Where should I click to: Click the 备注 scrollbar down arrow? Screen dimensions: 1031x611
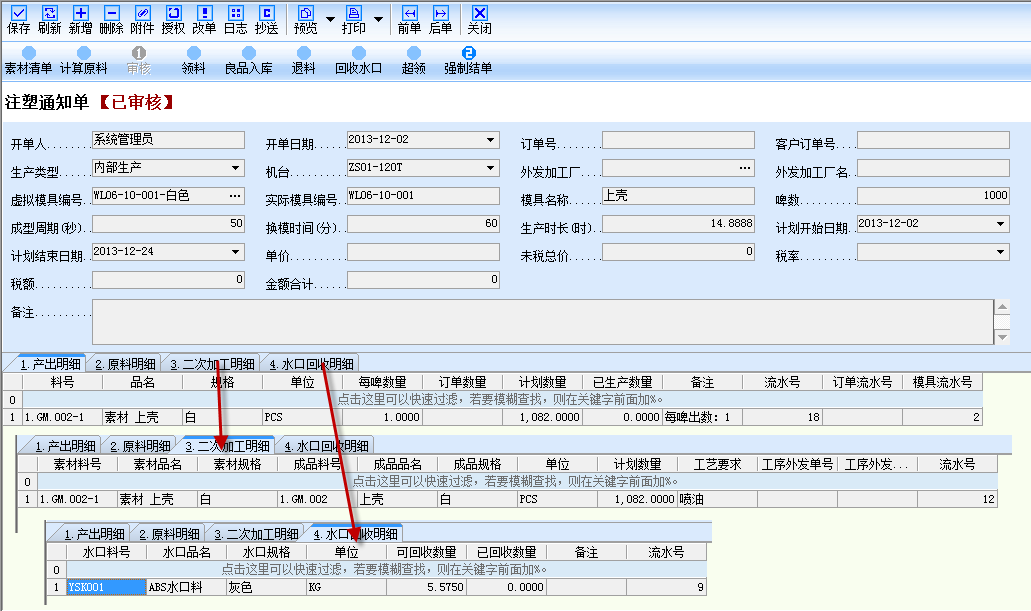pos(1002,337)
